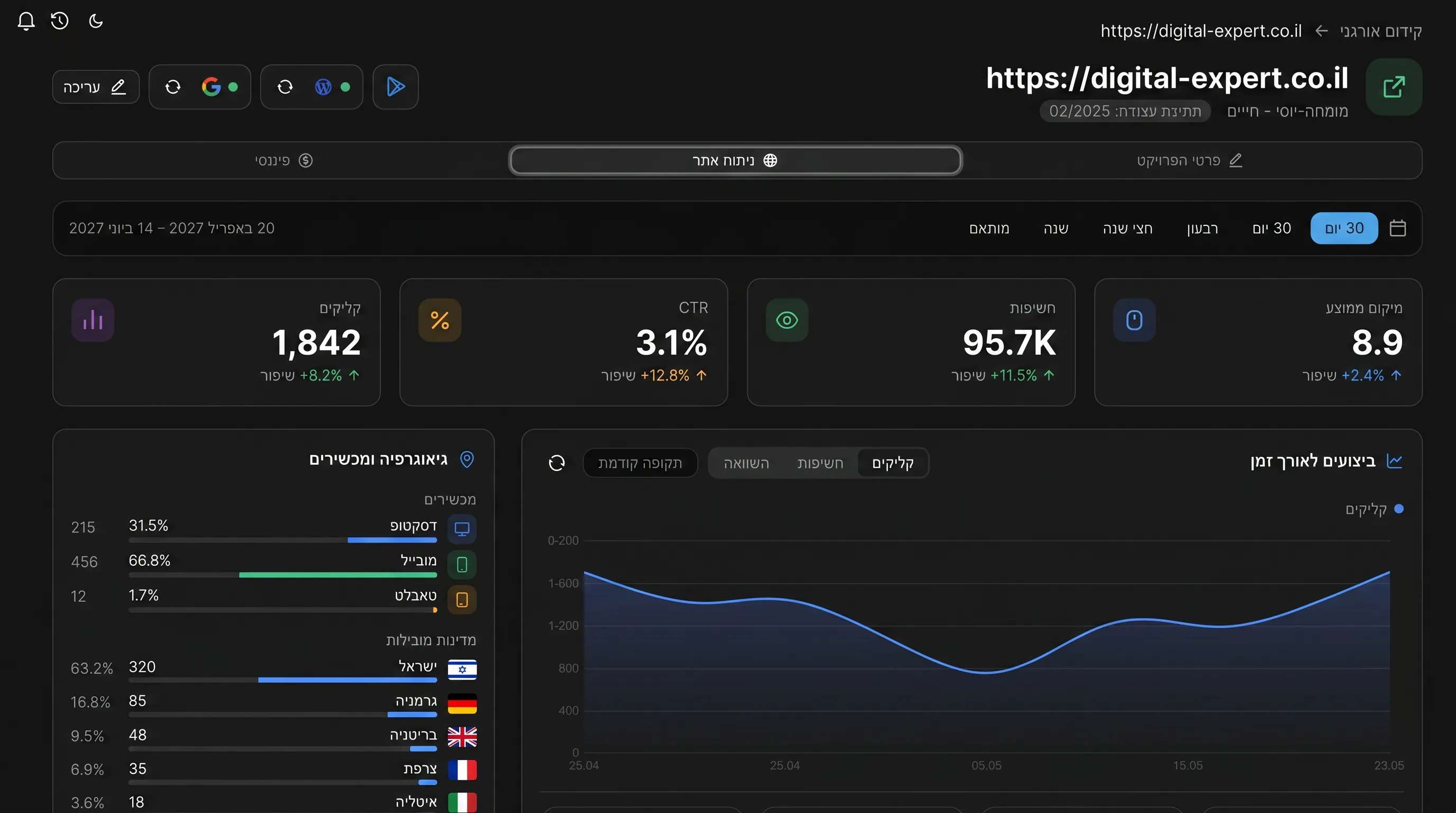Screen dimensions: 1456x813
Task: Click the Google logo icon
Action: click(x=212, y=87)
